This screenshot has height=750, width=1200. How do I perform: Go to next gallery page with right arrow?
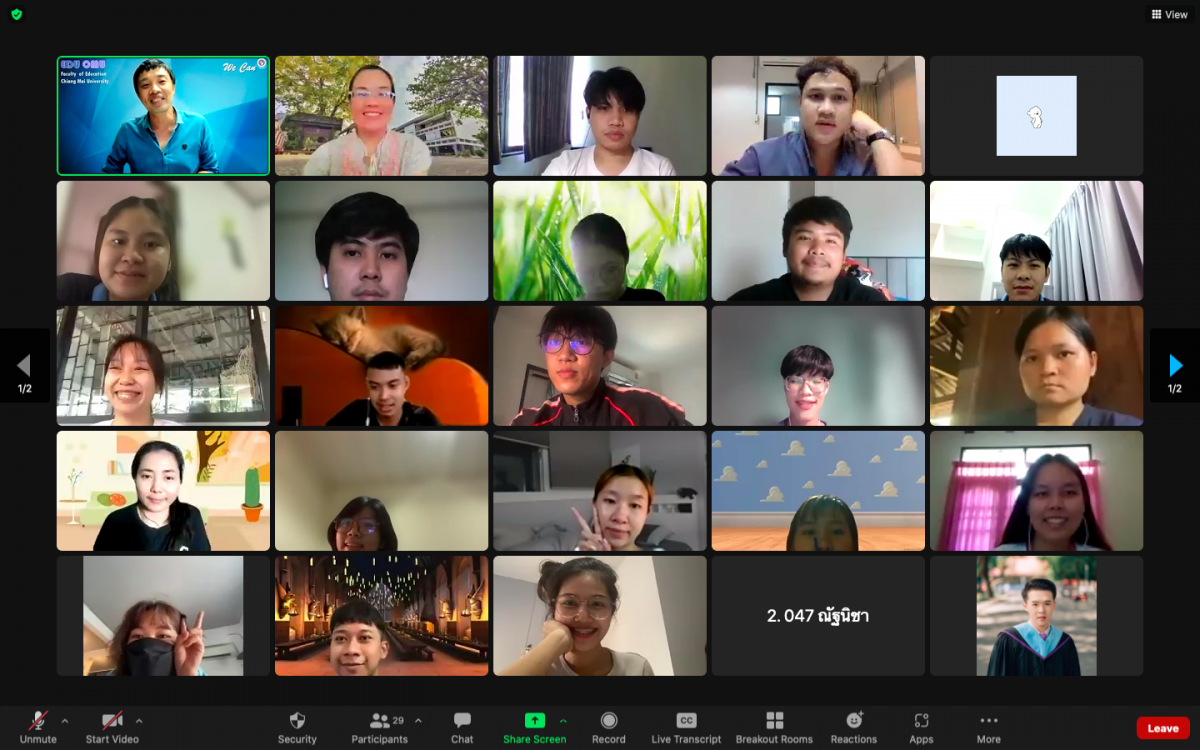[1175, 365]
